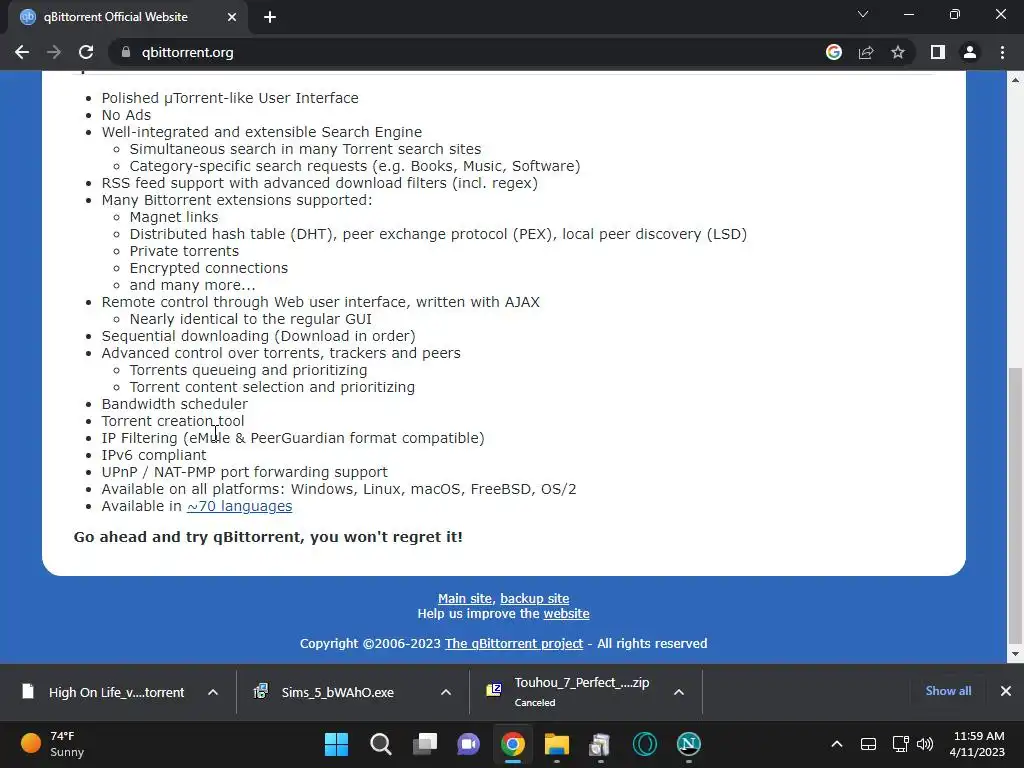The height and width of the screenshot is (768, 1024).
Task: Click the scrollbar down arrow
Action: pos(1015,654)
